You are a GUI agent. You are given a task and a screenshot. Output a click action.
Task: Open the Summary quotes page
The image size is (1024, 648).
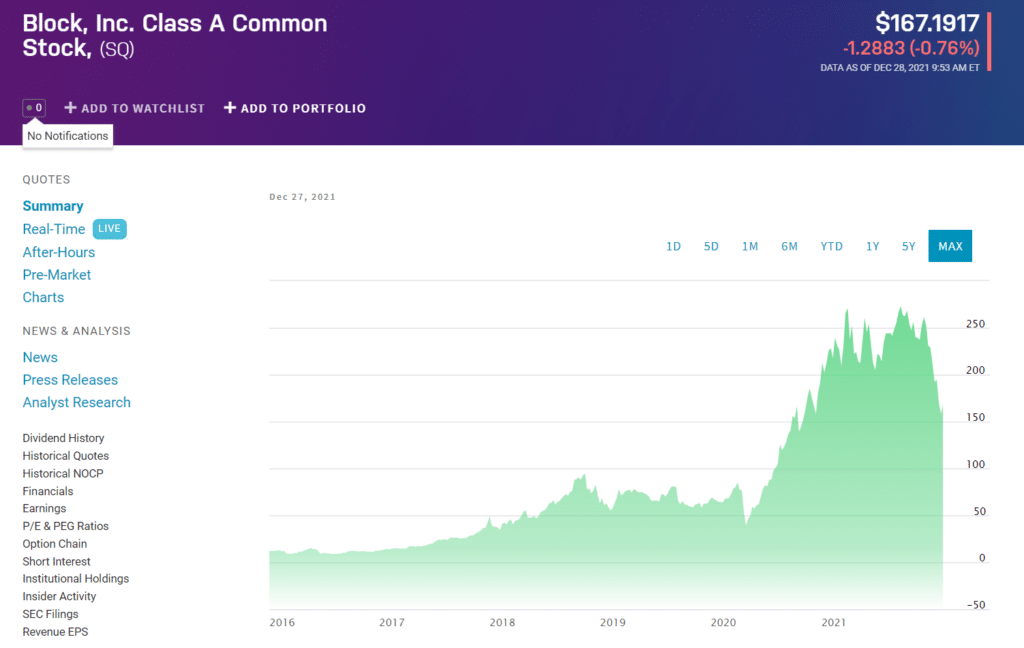(53, 206)
